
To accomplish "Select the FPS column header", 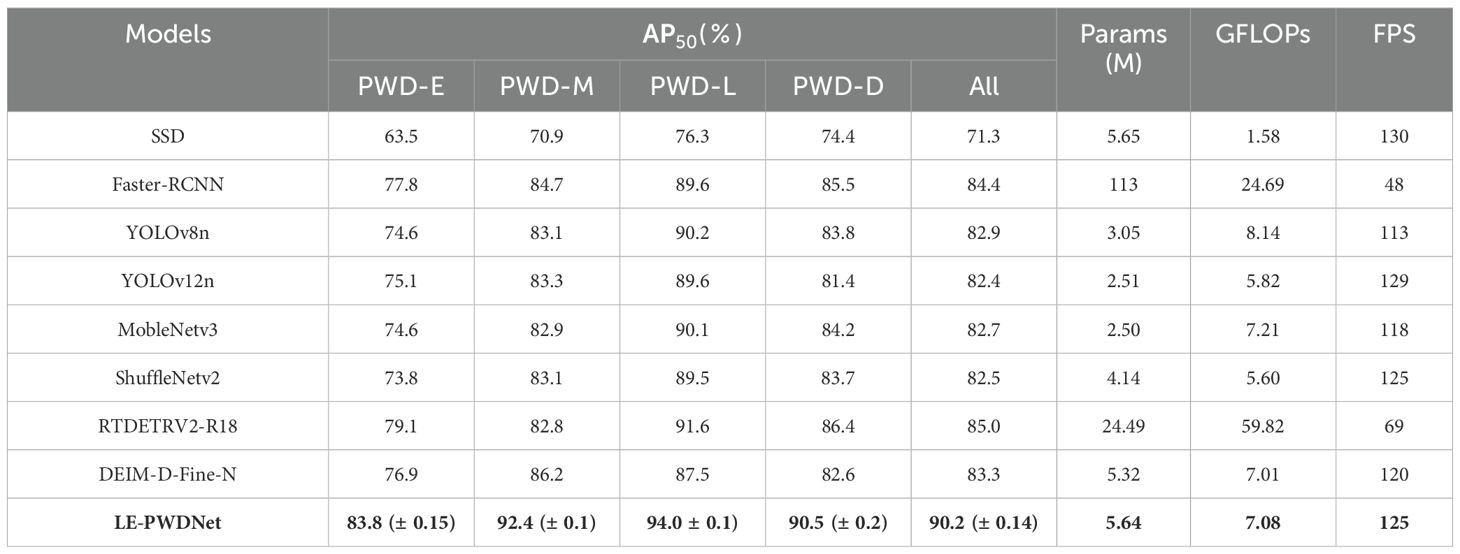I will pos(1393,34).
